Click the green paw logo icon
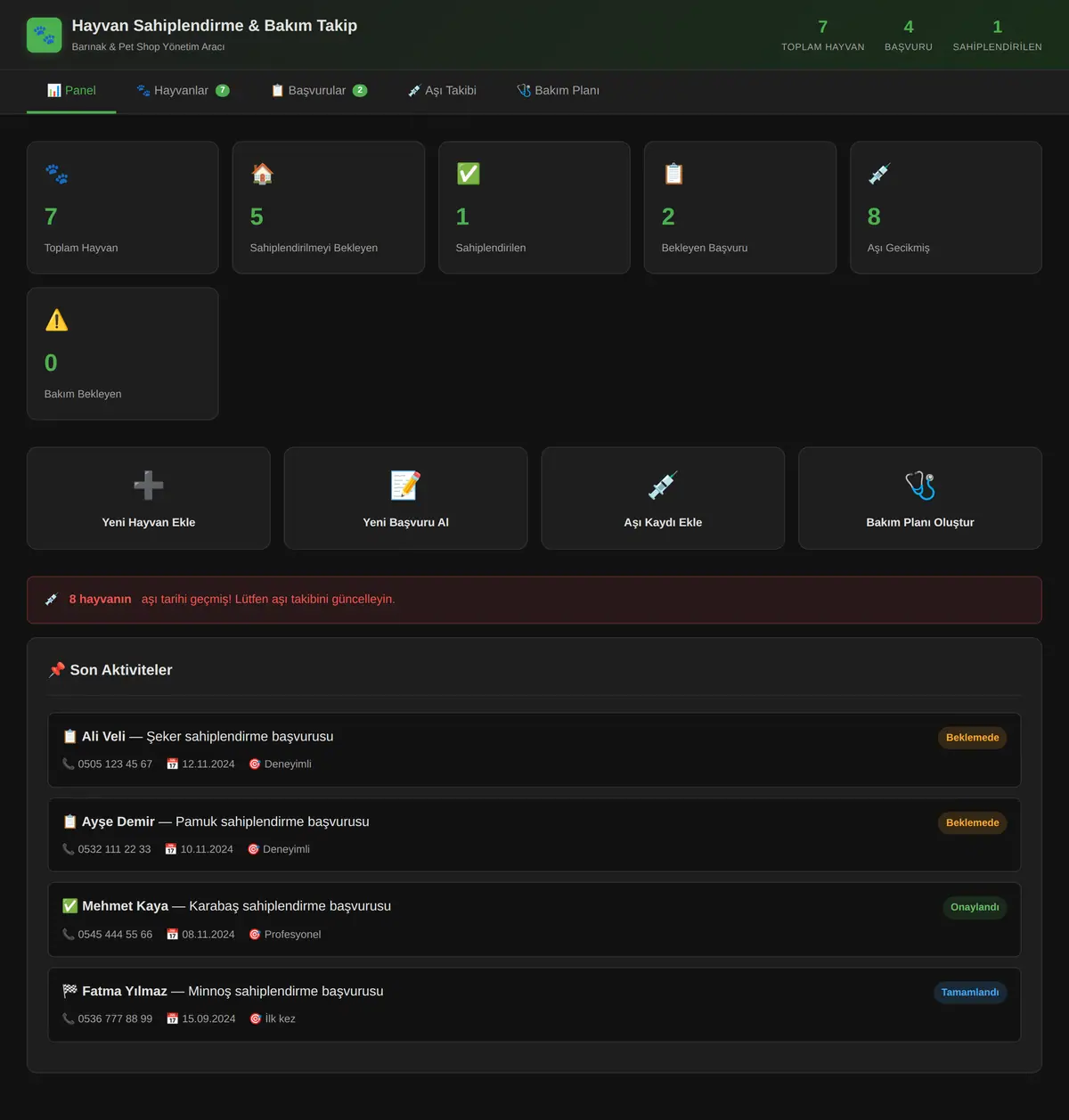 click(45, 35)
